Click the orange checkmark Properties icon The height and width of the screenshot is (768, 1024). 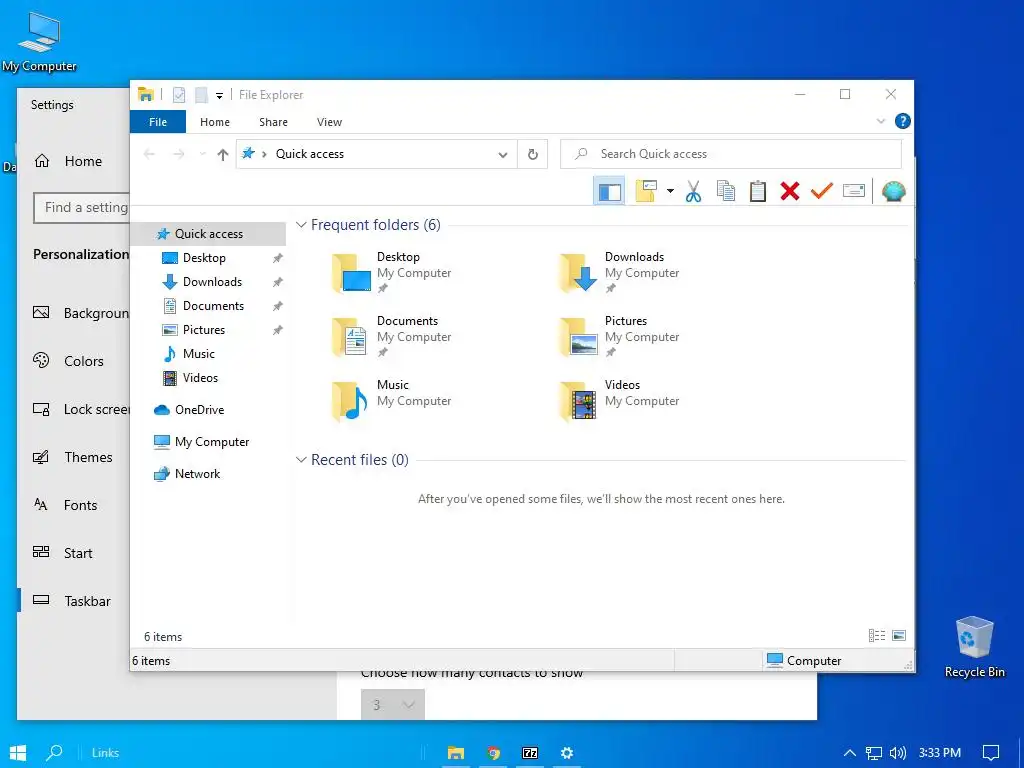click(822, 191)
